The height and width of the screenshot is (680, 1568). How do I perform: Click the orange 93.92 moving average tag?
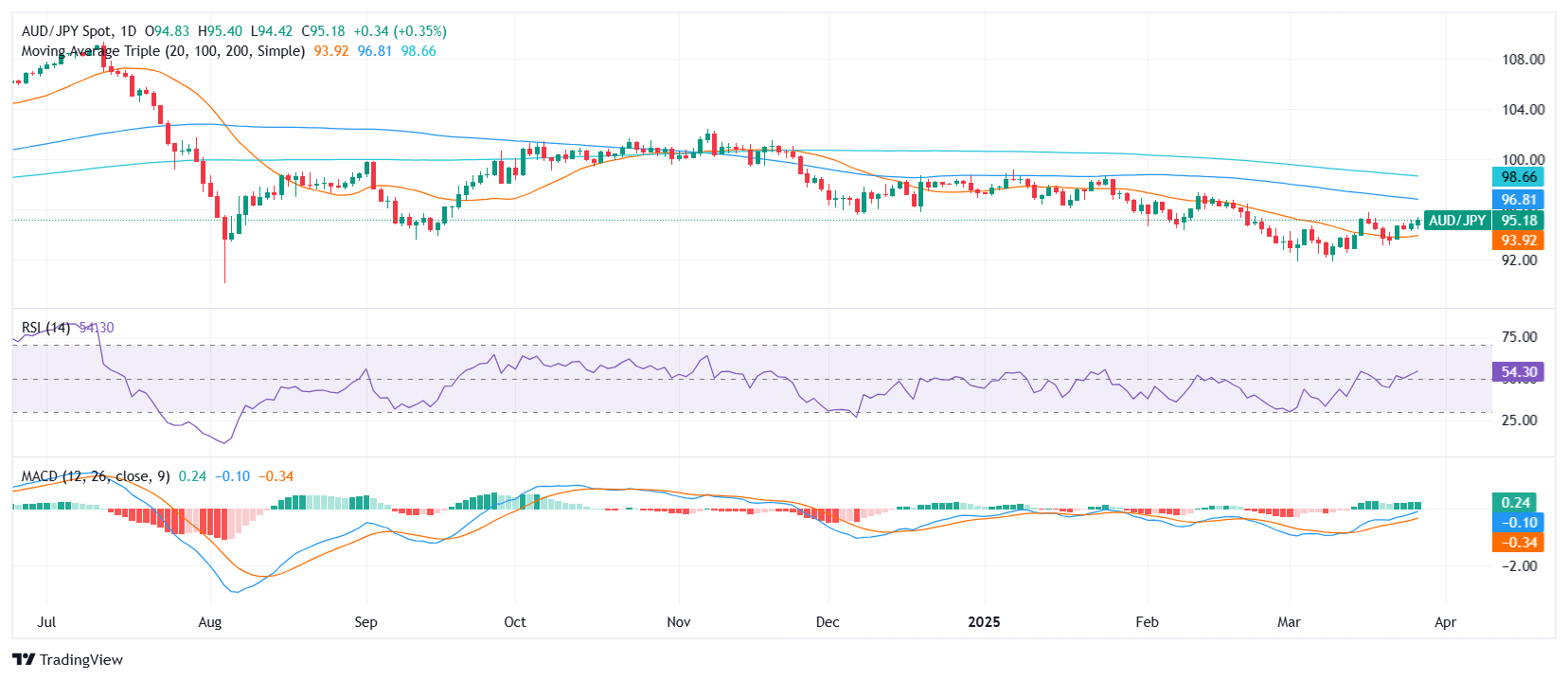pyautogui.click(x=1518, y=241)
